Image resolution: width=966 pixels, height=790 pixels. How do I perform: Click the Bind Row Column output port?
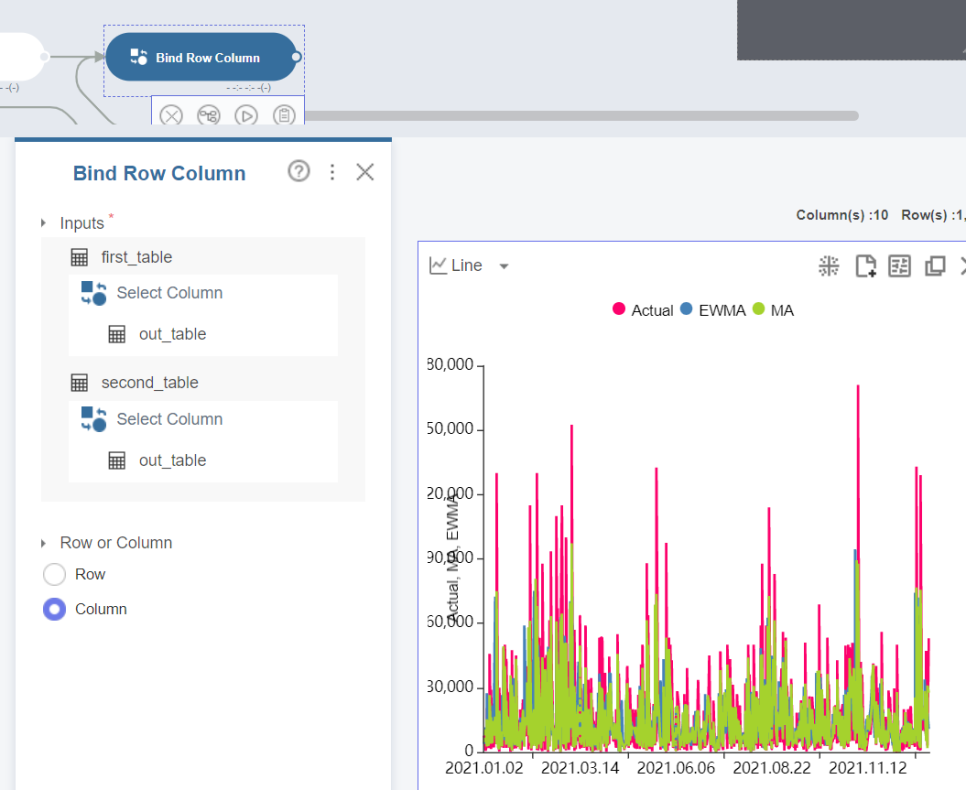[x=296, y=57]
